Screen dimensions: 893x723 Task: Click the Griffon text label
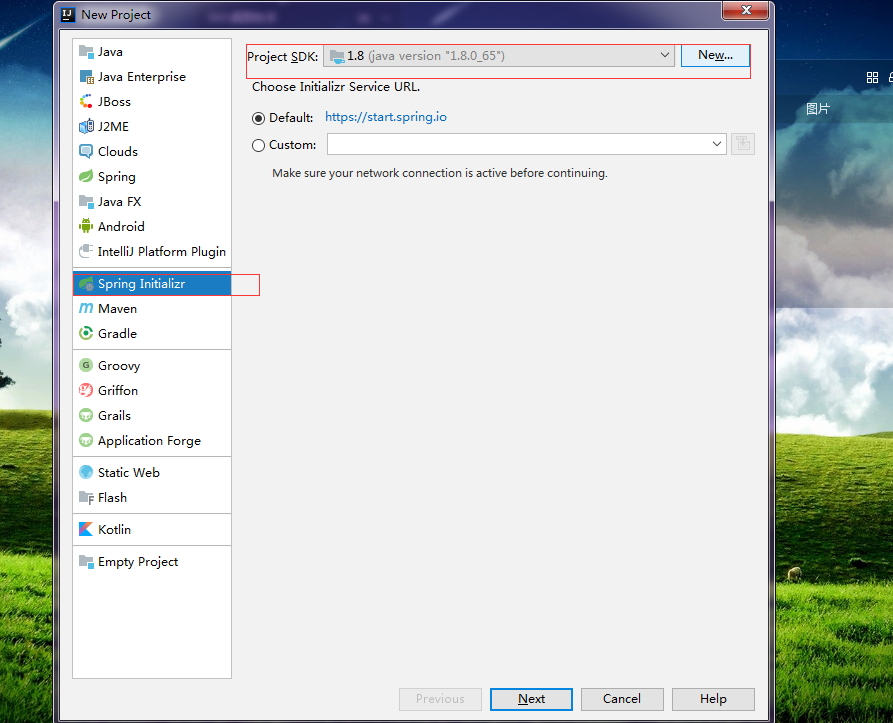(x=118, y=391)
